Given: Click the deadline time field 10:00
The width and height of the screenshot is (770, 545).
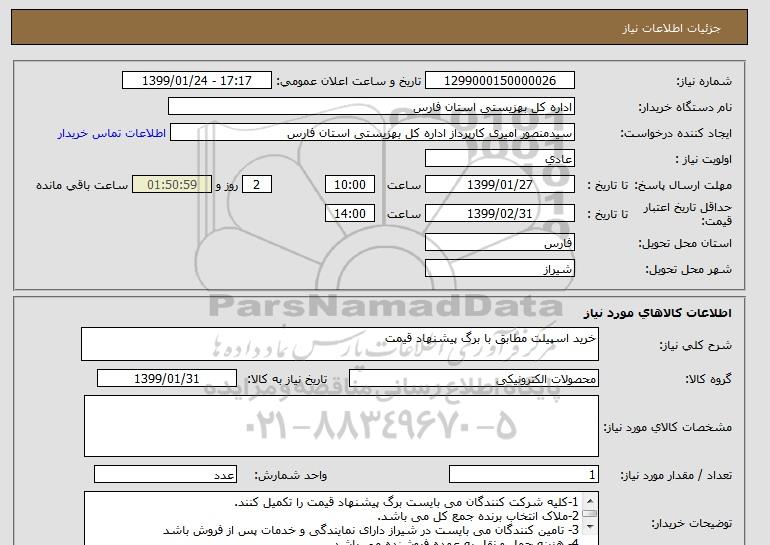Looking at the screenshot, I should [x=350, y=185].
